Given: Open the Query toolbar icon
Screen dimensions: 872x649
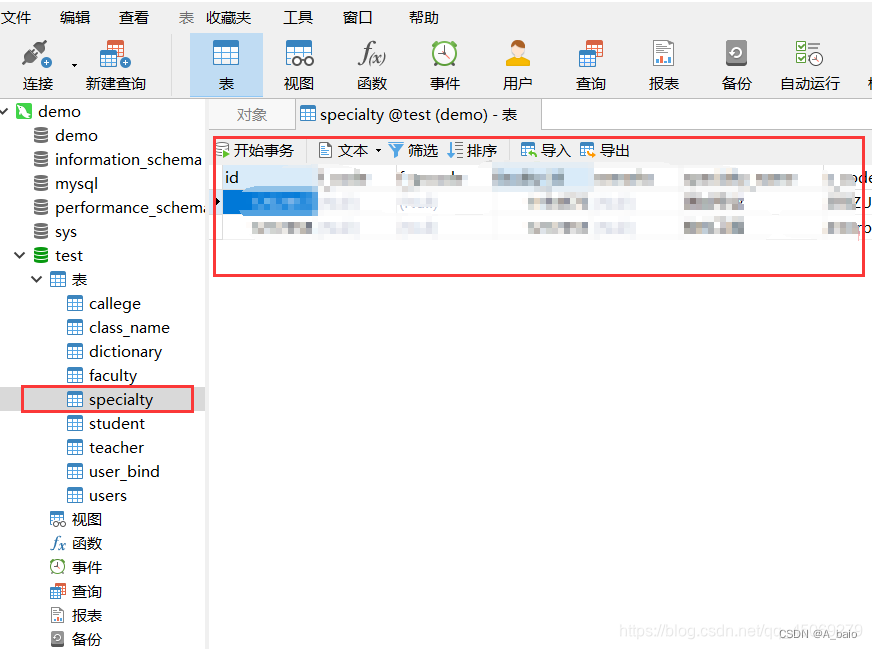Looking at the screenshot, I should [591, 54].
